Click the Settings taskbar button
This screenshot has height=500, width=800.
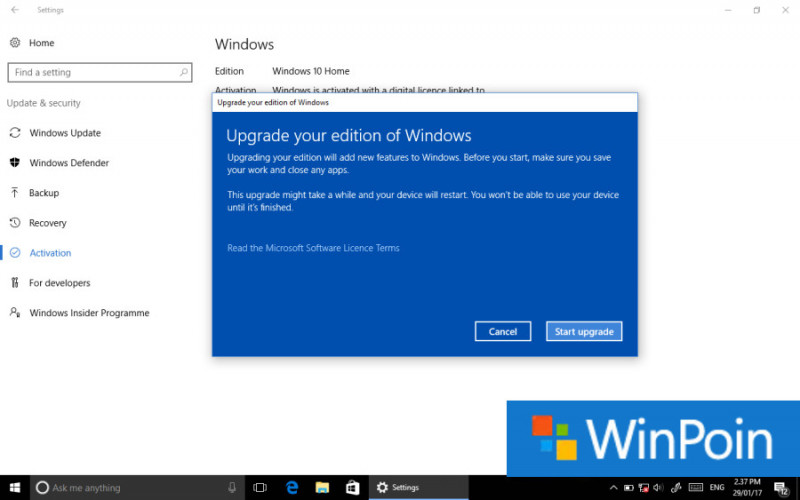pyautogui.click(x=418, y=487)
